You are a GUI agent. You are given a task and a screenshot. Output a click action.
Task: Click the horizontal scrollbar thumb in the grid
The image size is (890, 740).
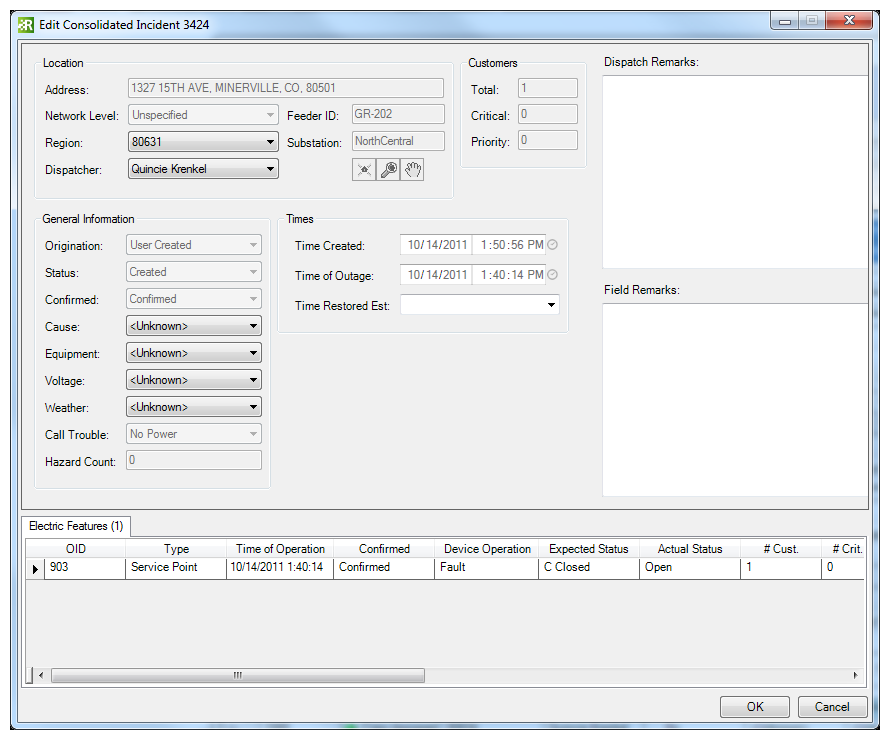coord(238,675)
